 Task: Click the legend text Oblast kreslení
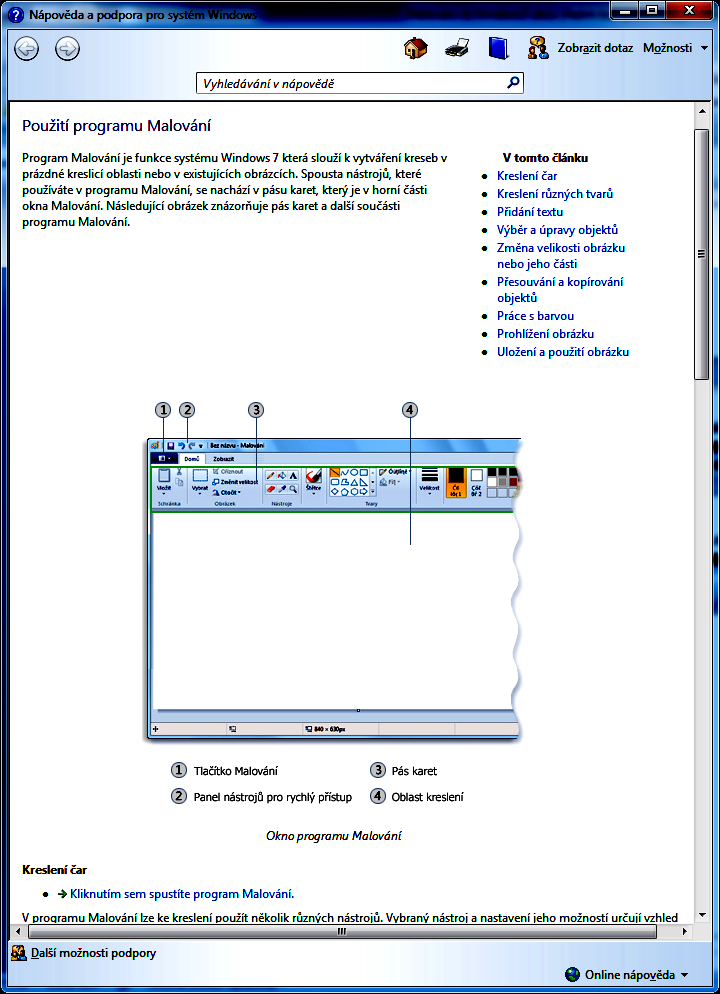click(x=428, y=797)
